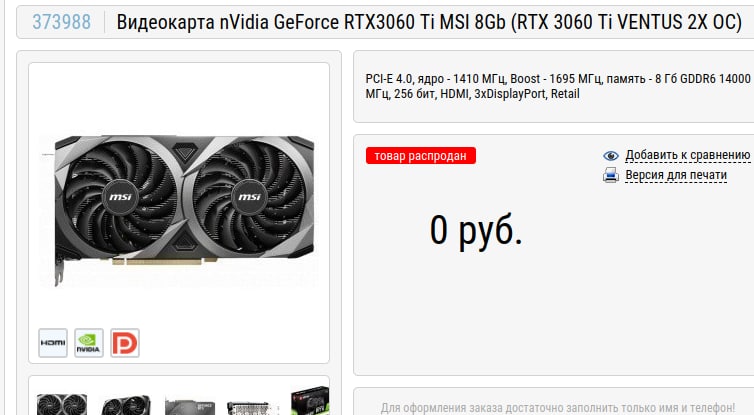Select the first front-view thumbnail
The width and height of the screenshot is (754, 415).
pyautogui.click(x=62, y=404)
